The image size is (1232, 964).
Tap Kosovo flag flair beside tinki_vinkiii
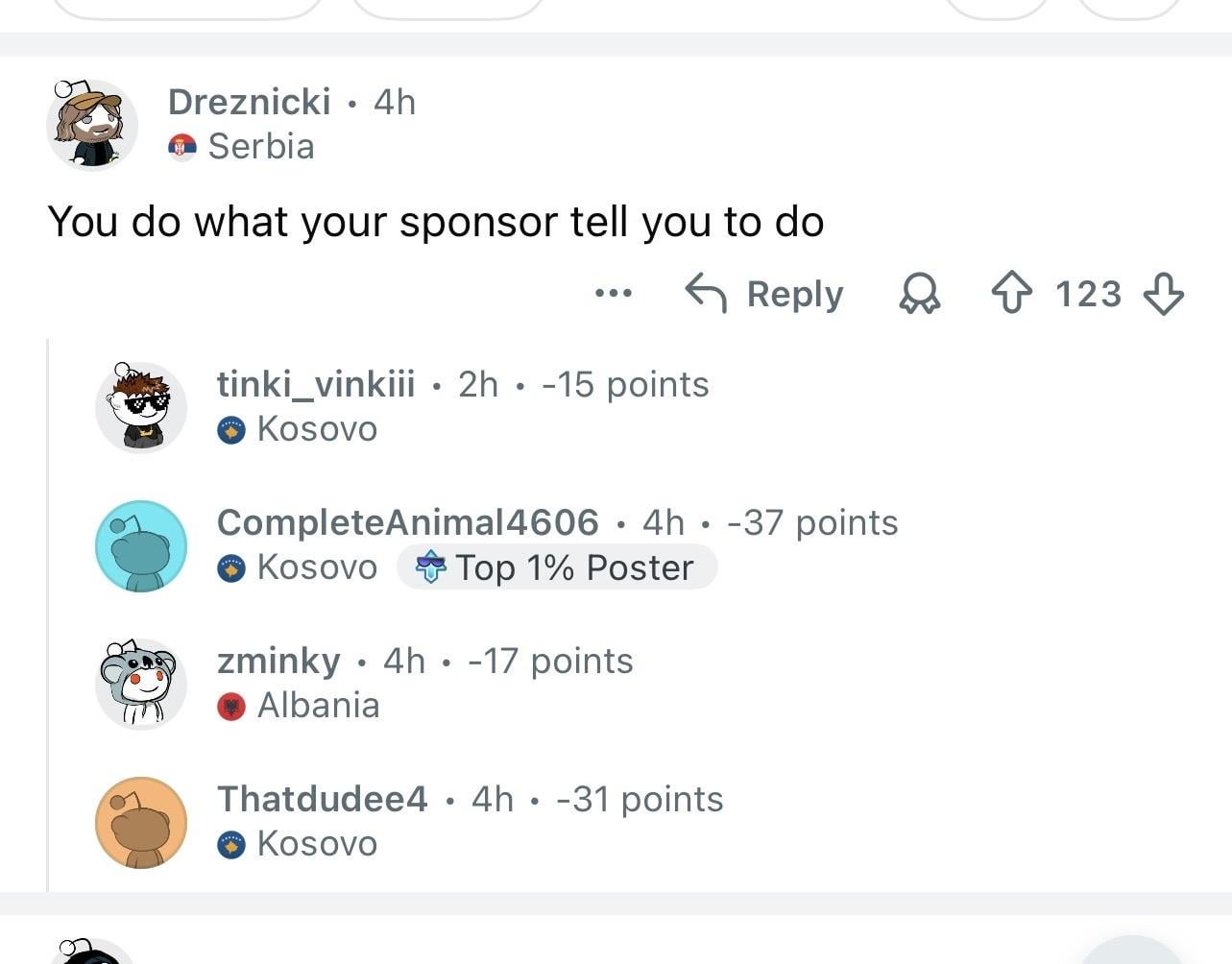(231, 430)
